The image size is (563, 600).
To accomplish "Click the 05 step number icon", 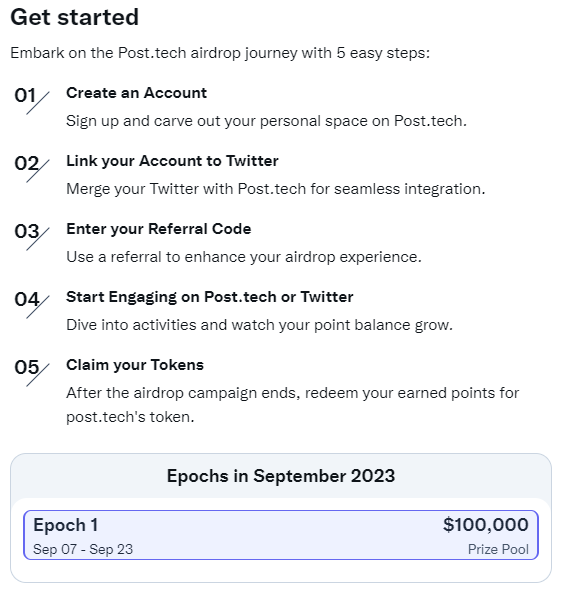I will pos(32,373).
